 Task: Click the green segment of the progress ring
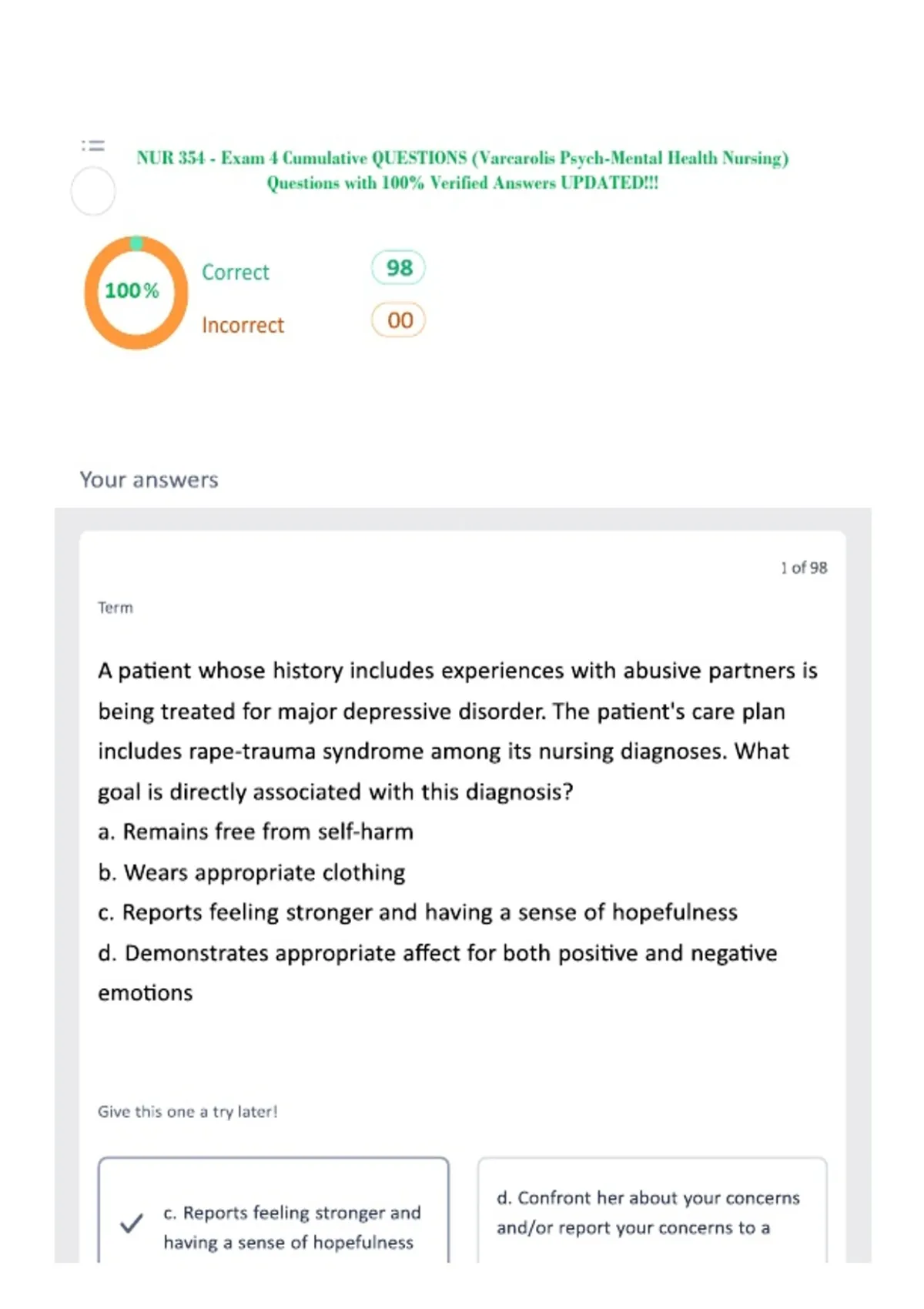(136, 243)
